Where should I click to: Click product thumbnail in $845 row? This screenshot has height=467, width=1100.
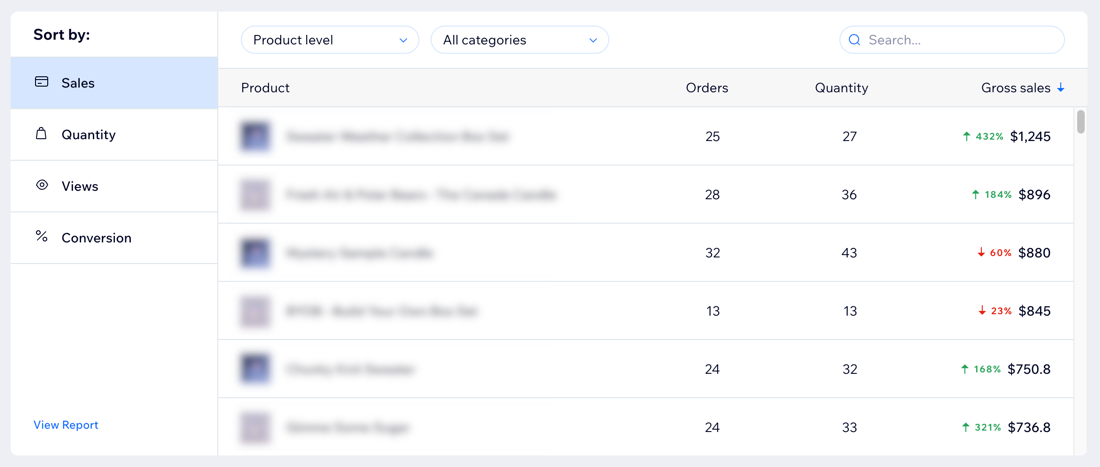point(255,311)
